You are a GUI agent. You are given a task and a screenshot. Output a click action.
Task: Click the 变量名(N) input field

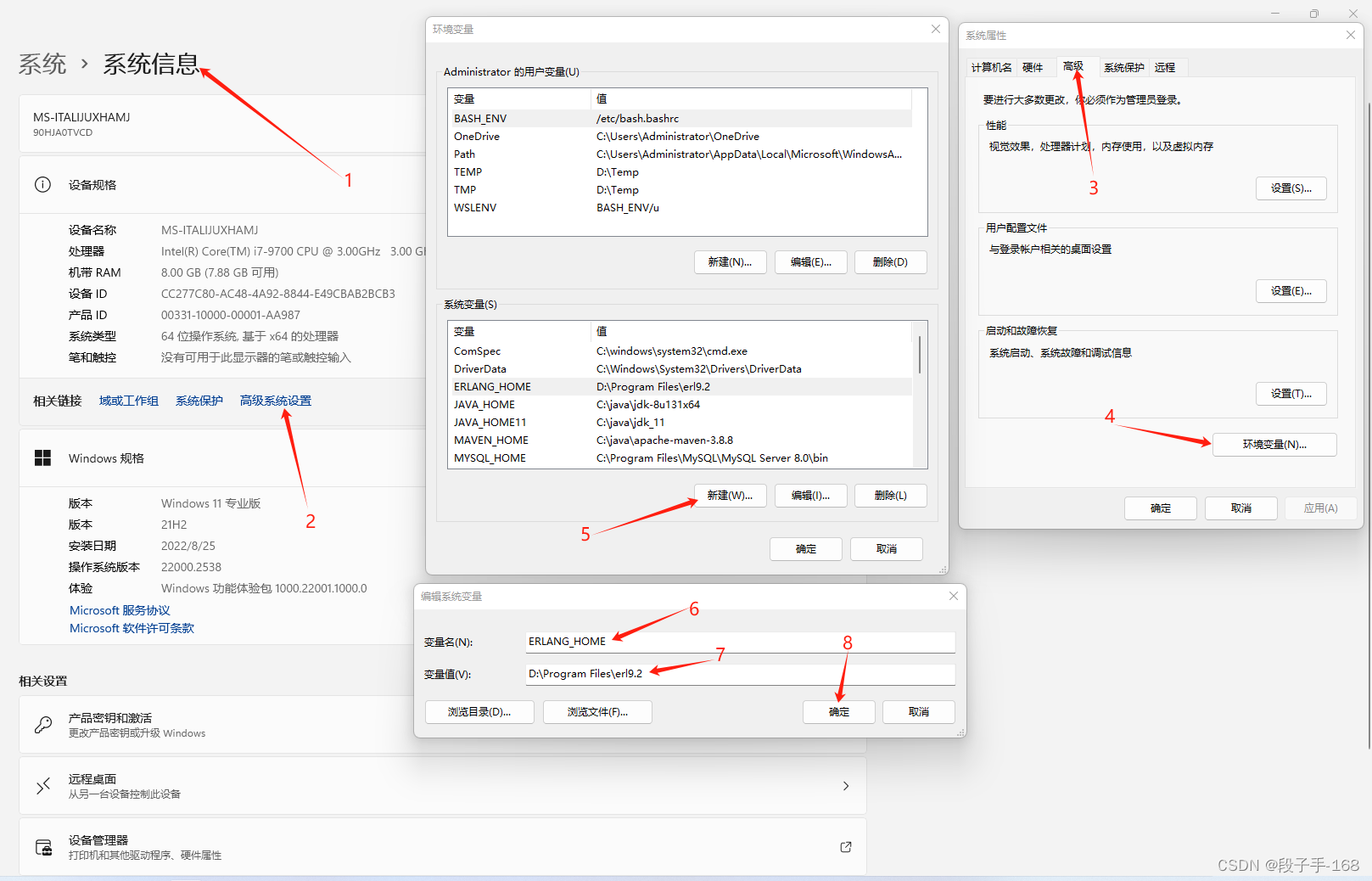coord(740,642)
